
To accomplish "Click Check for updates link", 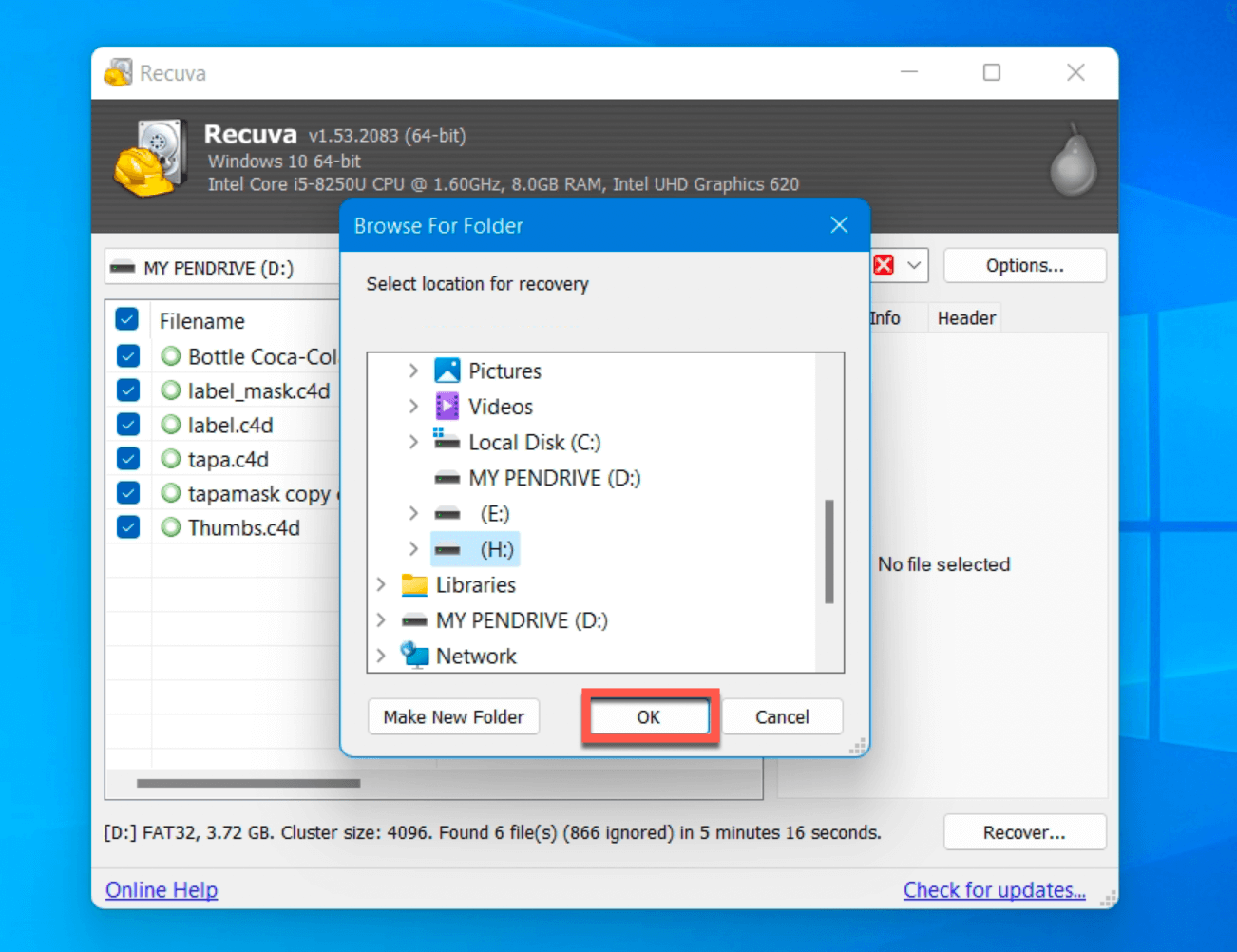I will click(994, 890).
